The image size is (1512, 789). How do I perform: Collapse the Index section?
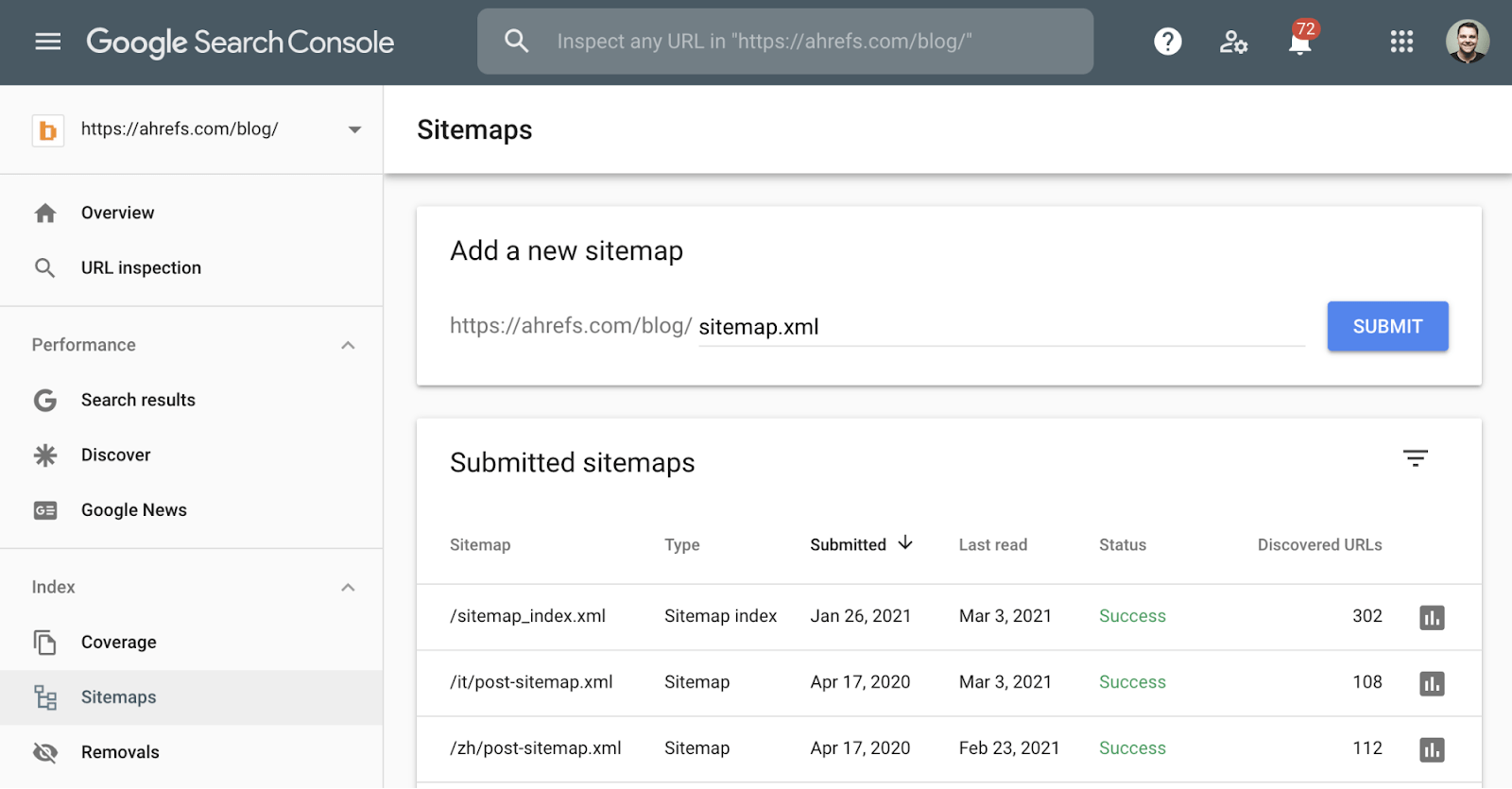348,588
